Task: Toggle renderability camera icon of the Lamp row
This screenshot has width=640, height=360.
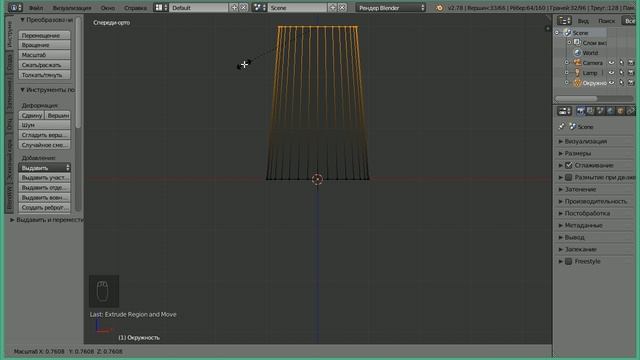Action: 631,73
